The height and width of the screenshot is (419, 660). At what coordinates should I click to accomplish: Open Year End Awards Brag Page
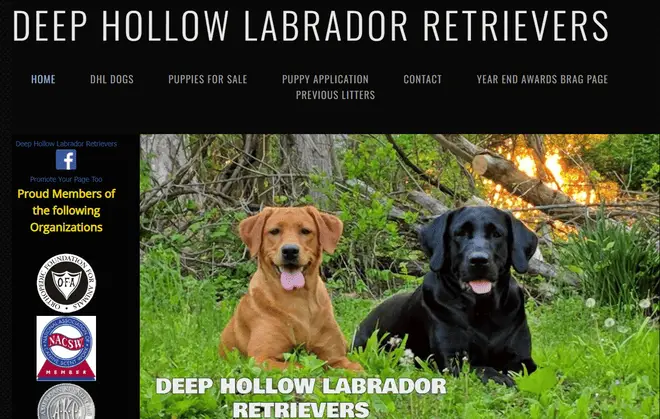pyautogui.click(x=542, y=79)
